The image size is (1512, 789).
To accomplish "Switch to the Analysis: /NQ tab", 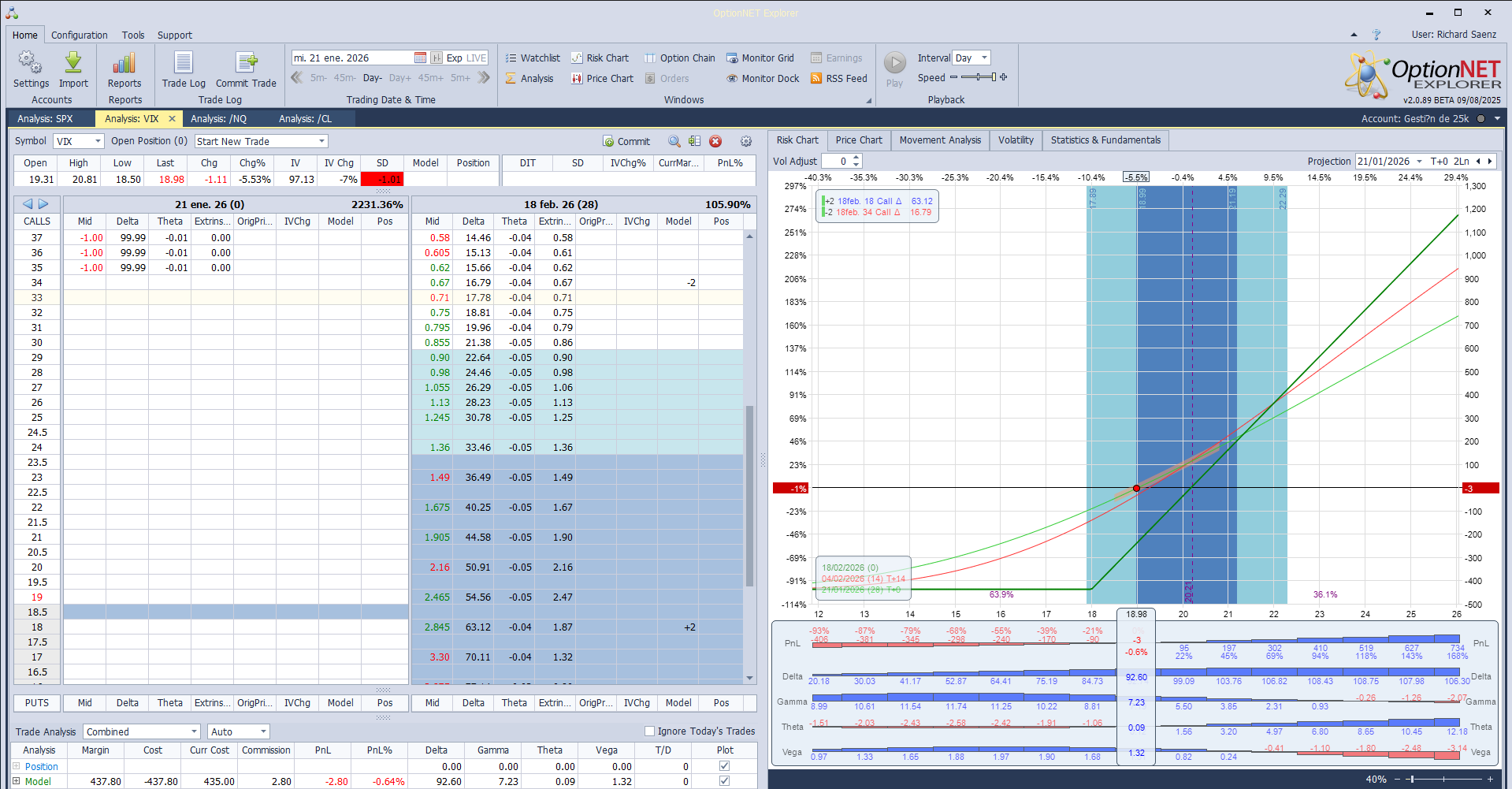I will (219, 119).
